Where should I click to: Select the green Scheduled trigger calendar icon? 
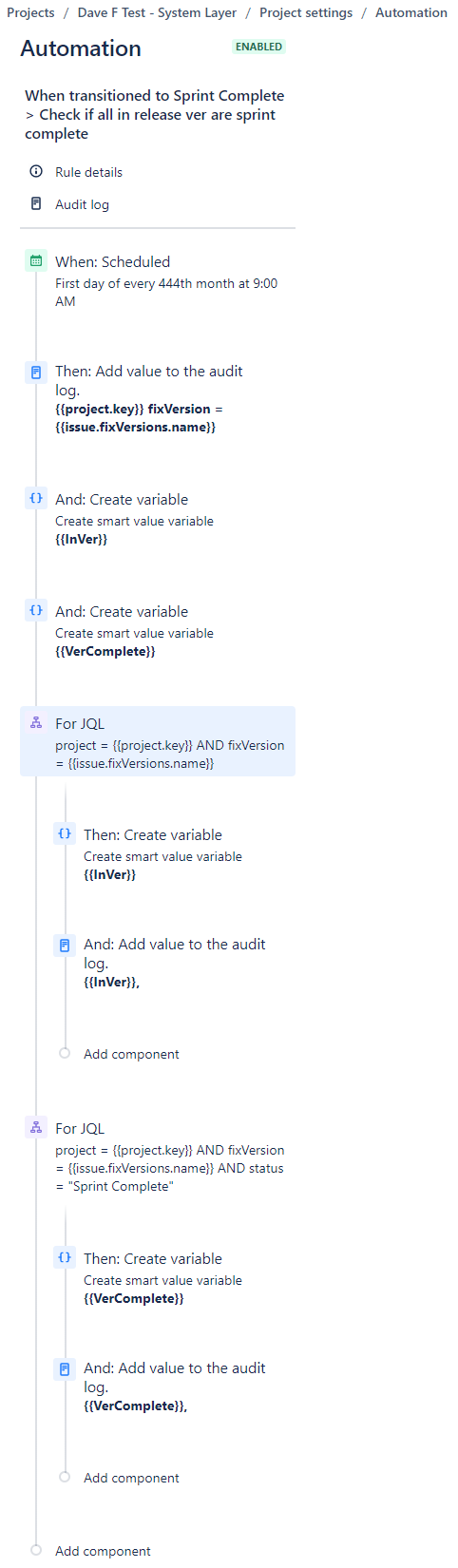coord(36,260)
